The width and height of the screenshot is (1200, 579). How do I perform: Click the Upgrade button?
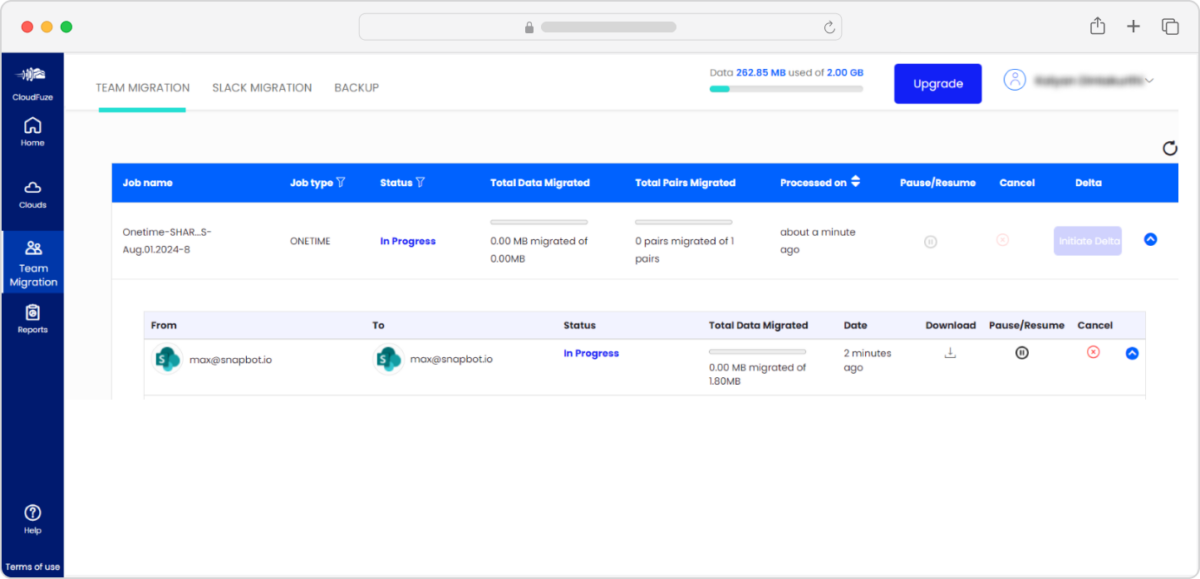tap(937, 83)
